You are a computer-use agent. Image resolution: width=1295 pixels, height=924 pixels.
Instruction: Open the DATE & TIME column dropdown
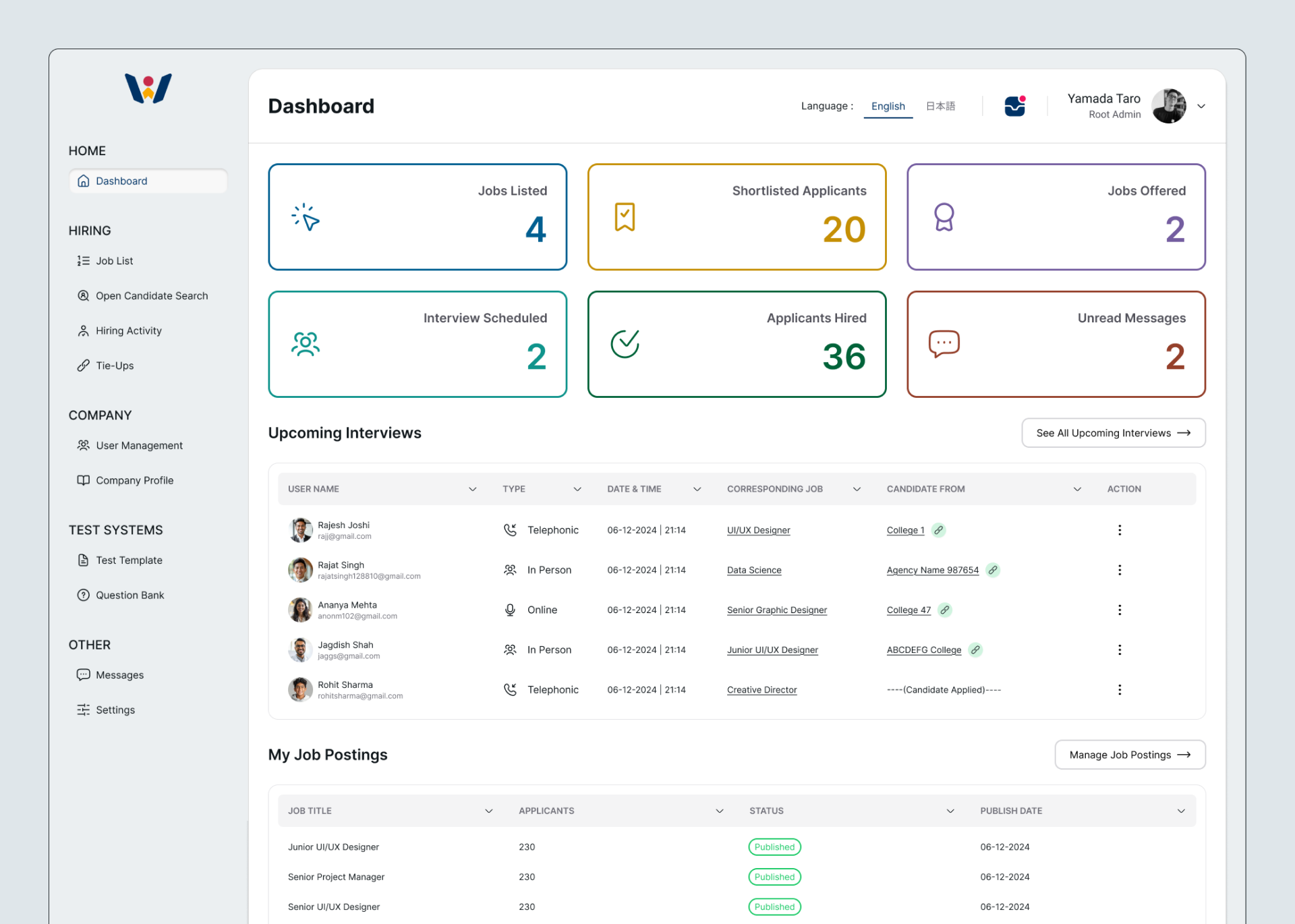(697, 489)
